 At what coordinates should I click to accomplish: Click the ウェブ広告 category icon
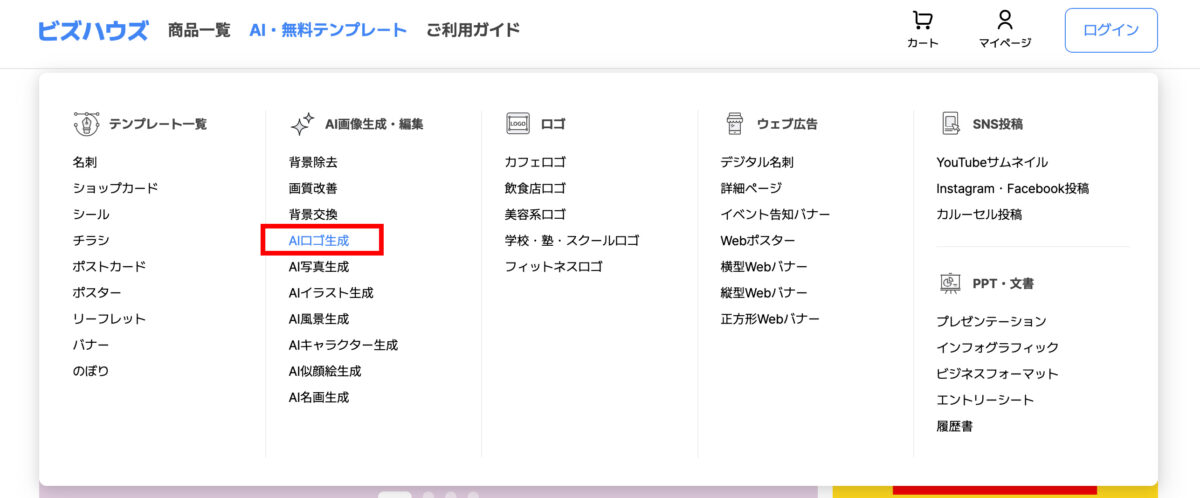pyautogui.click(x=734, y=124)
